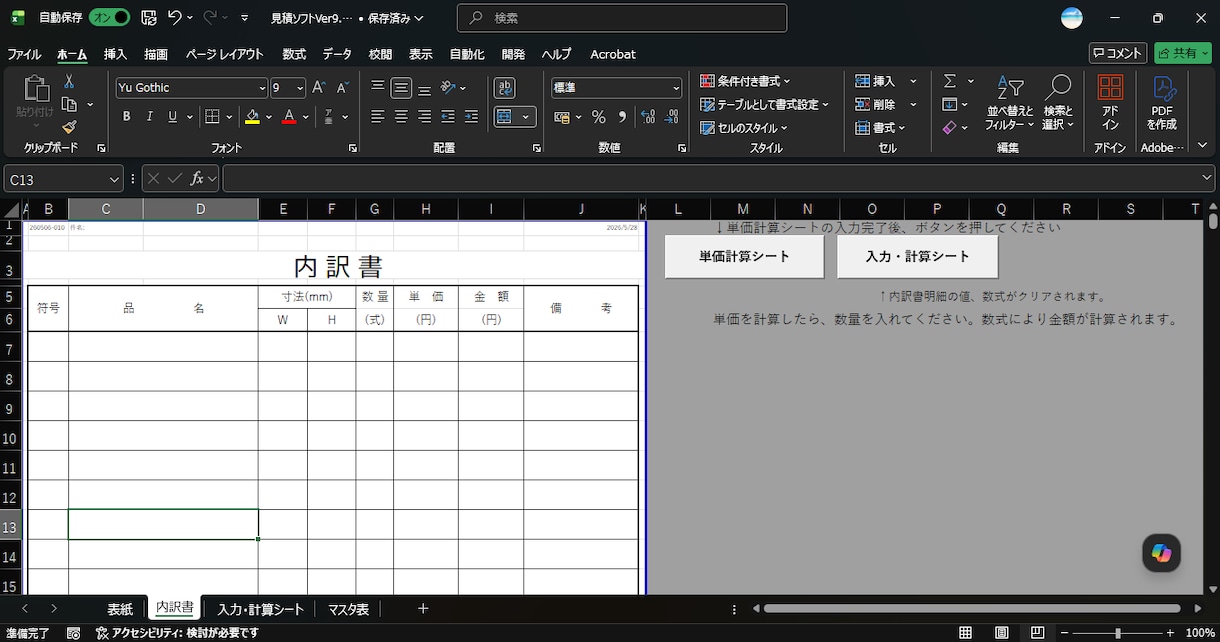Toggle Underline formatting
1220x642 pixels.
[x=173, y=117]
